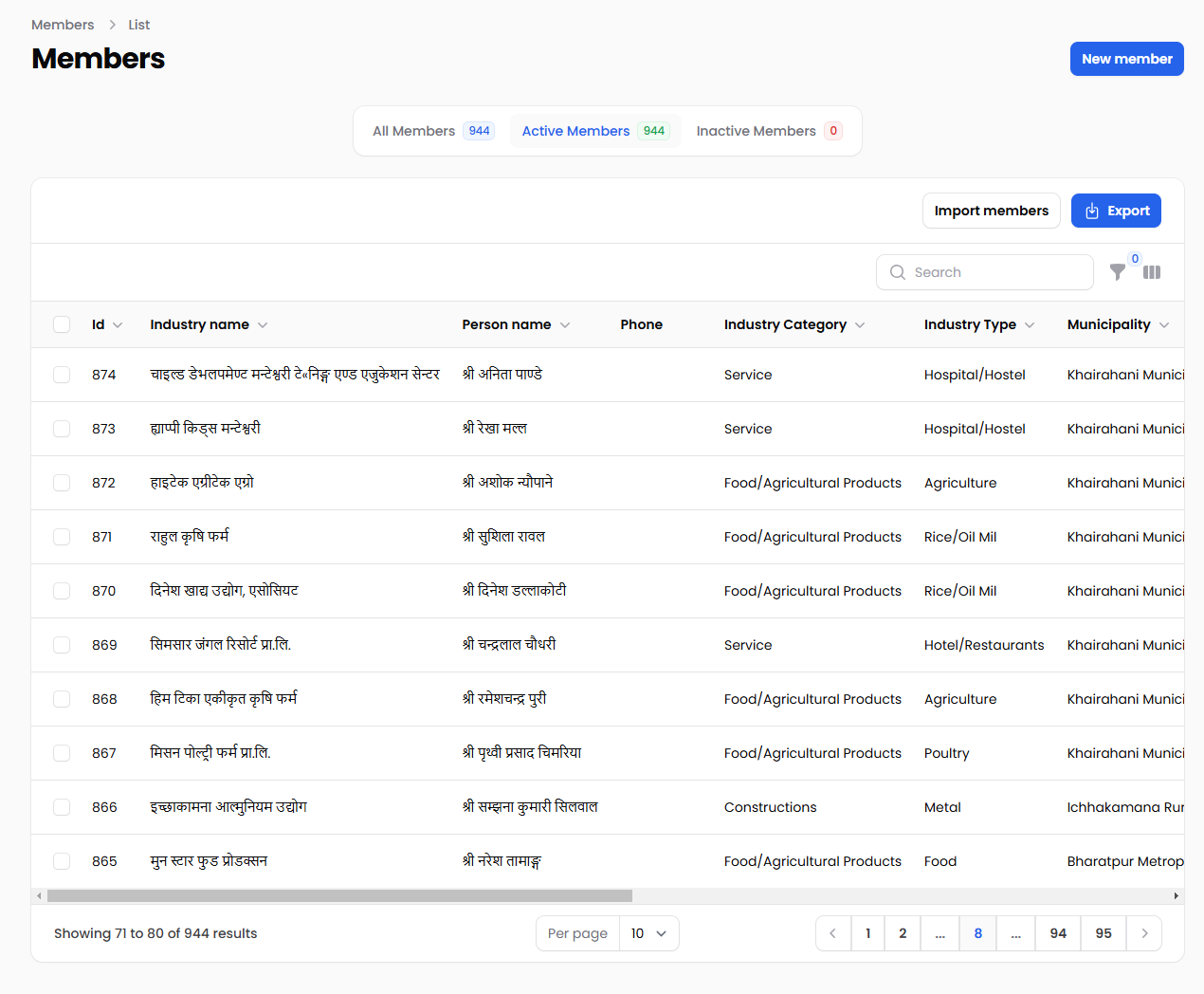Screen dimensions: 1204x994
Task: Click the search magnifier icon
Action: pos(897,272)
